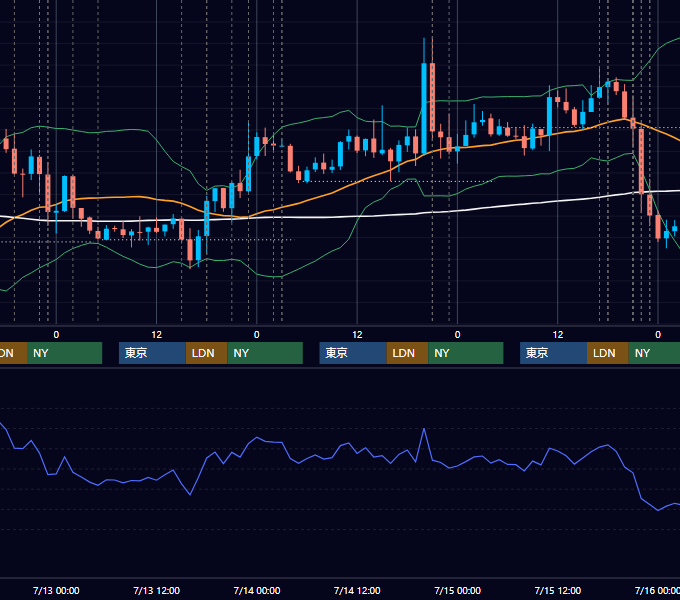
Task: Select the 東京 session block for 7/14
Action: click(x=353, y=353)
